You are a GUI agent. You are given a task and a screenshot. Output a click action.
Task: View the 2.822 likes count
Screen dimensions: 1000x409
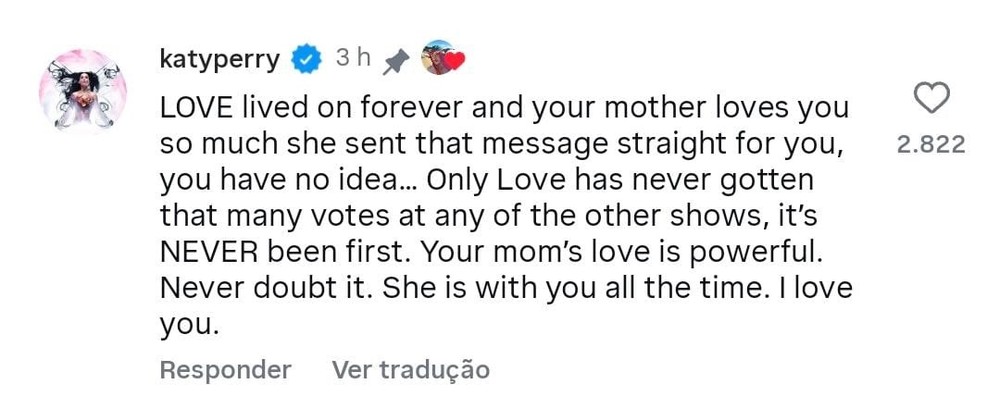point(931,144)
